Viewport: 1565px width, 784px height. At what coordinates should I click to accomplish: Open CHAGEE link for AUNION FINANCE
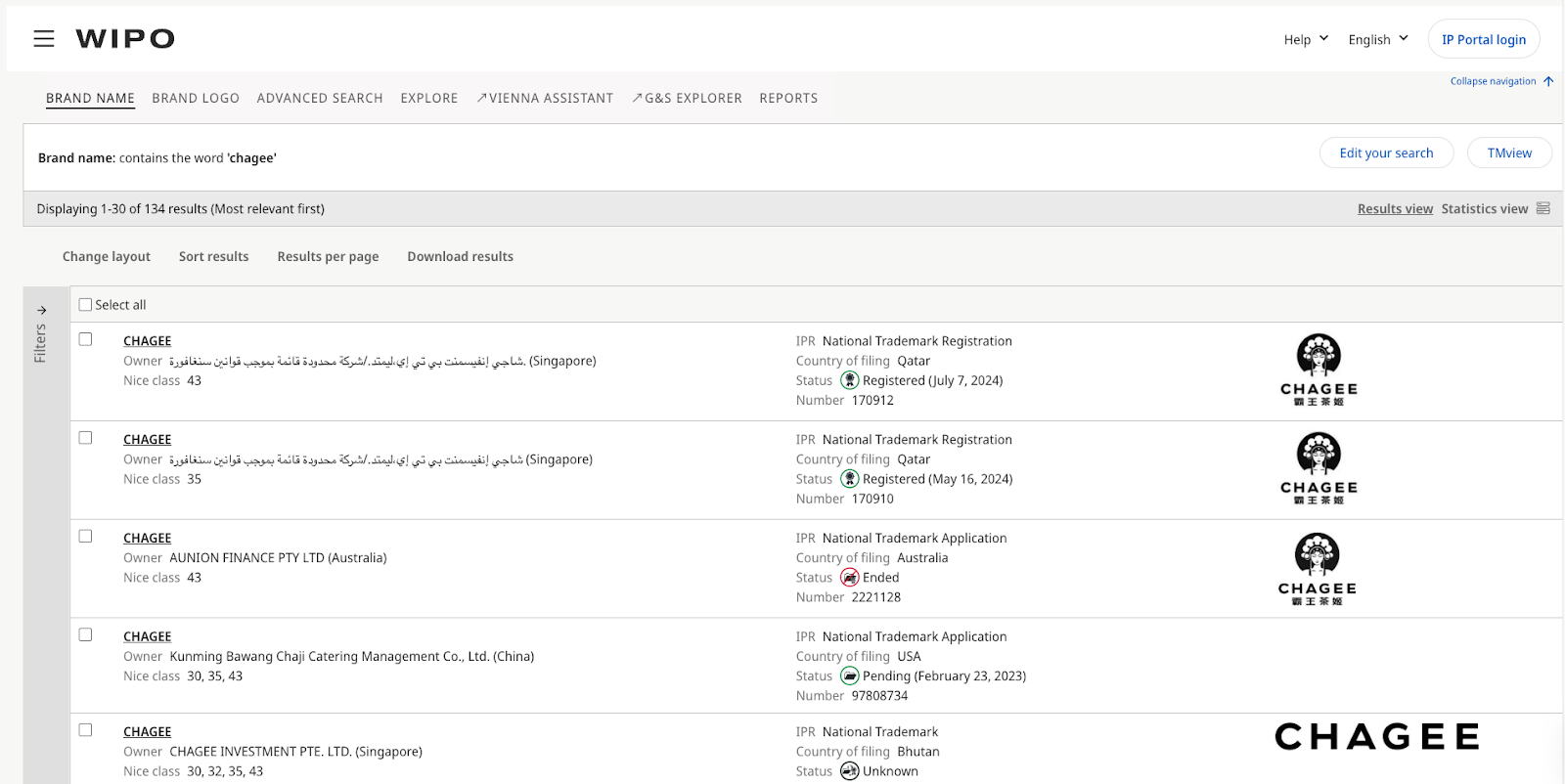(147, 538)
